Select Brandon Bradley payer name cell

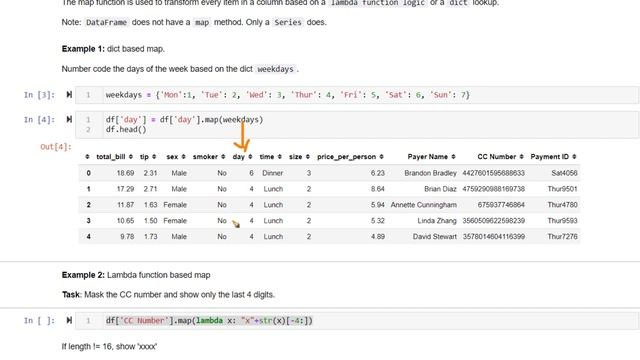coord(430,173)
